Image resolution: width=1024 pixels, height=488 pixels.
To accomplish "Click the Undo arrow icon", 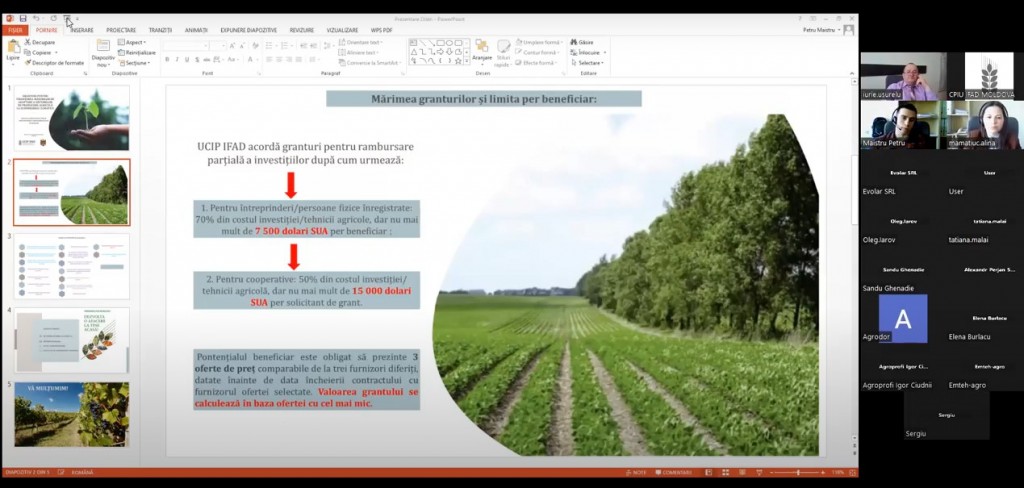I will coord(36,18).
